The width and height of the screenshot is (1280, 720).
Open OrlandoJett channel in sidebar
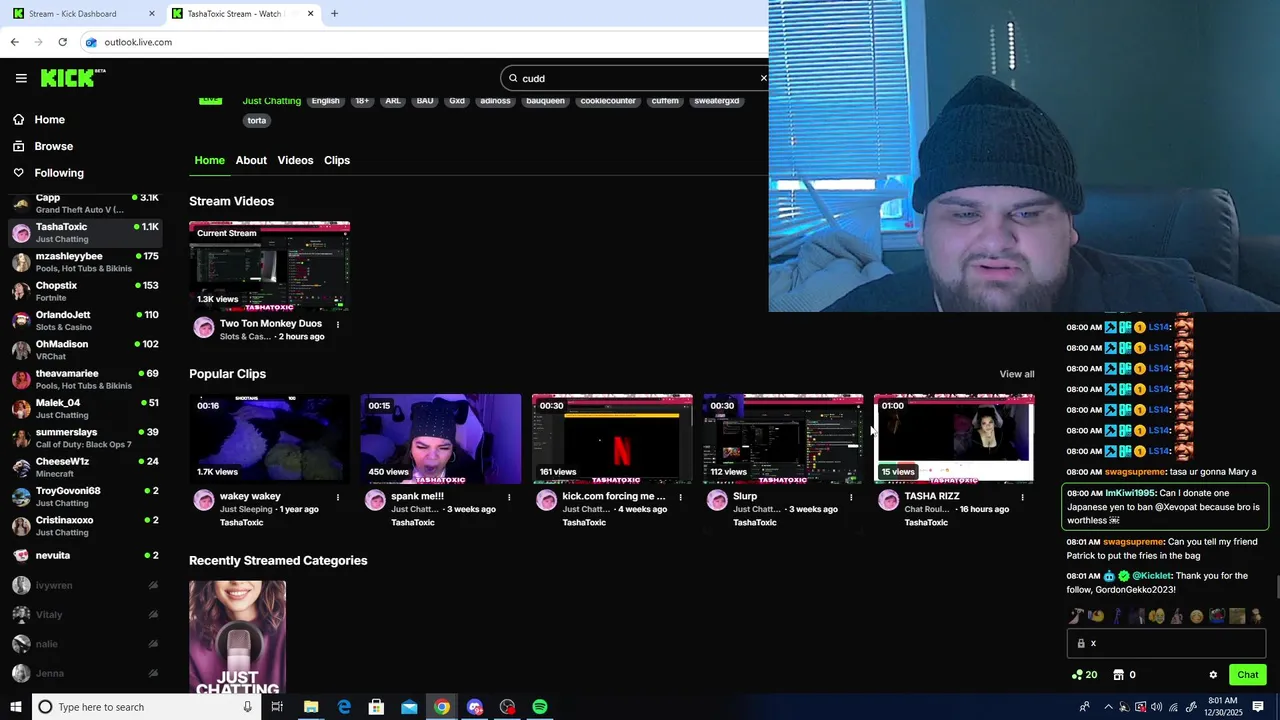[85, 320]
